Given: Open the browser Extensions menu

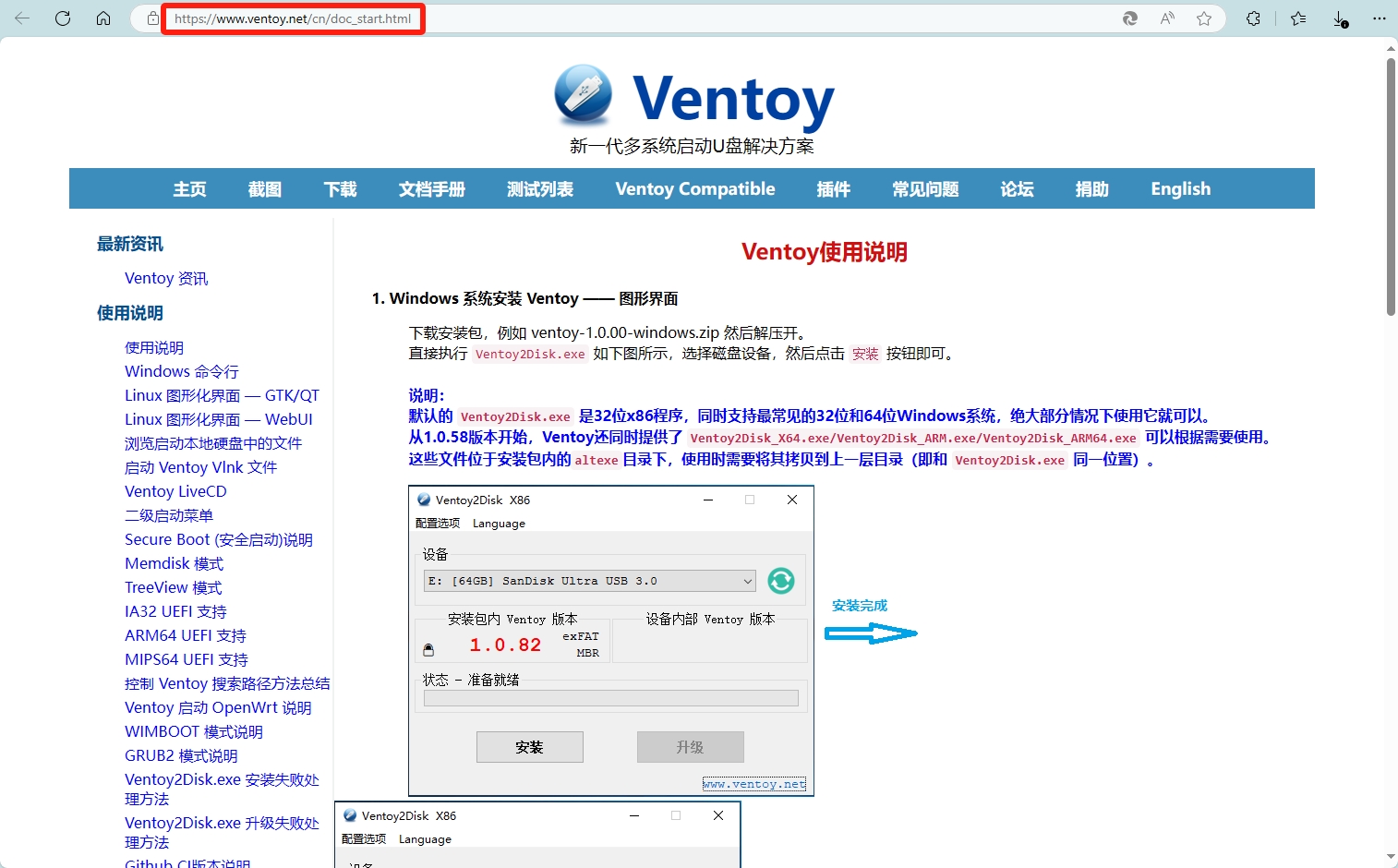Looking at the screenshot, I should [1253, 18].
